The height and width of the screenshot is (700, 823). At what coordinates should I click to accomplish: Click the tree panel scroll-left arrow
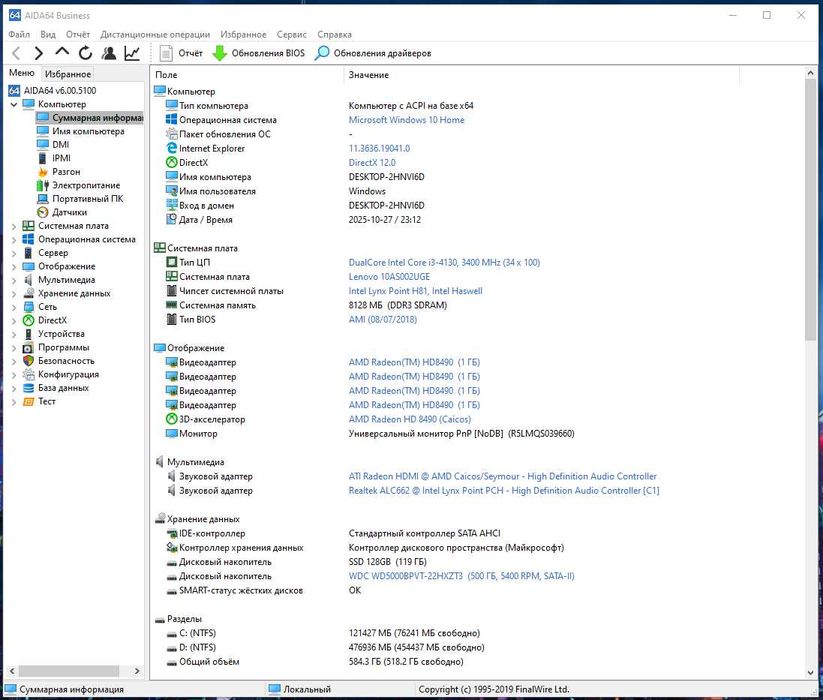coord(12,671)
